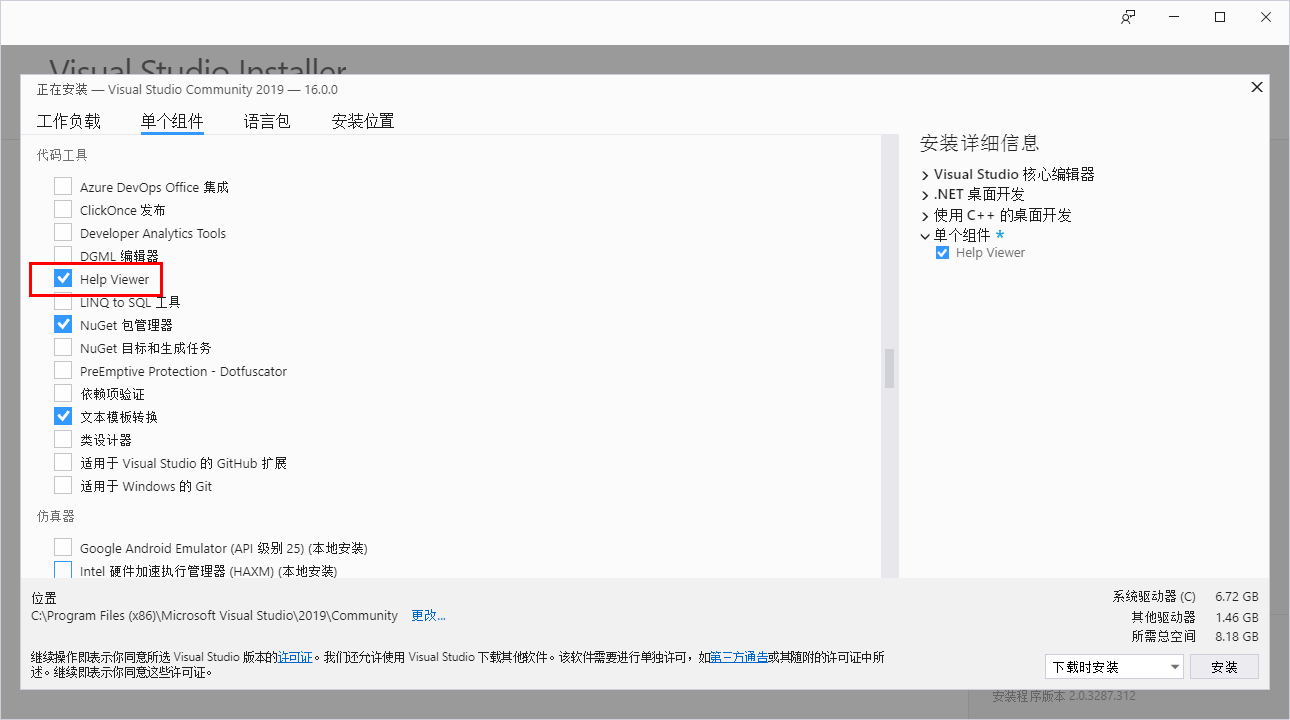Click the feedback icon in title bar
Image resolution: width=1290 pixels, height=720 pixels.
[x=1128, y=17]
